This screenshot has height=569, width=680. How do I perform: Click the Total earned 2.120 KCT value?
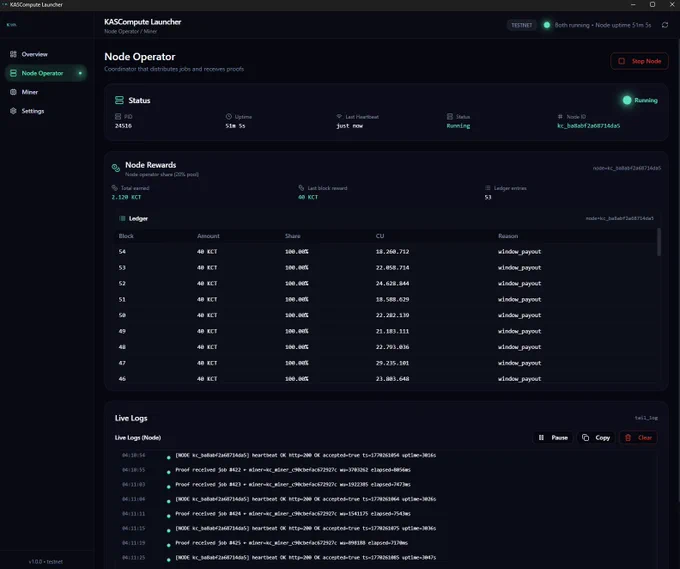click(126, 197)
